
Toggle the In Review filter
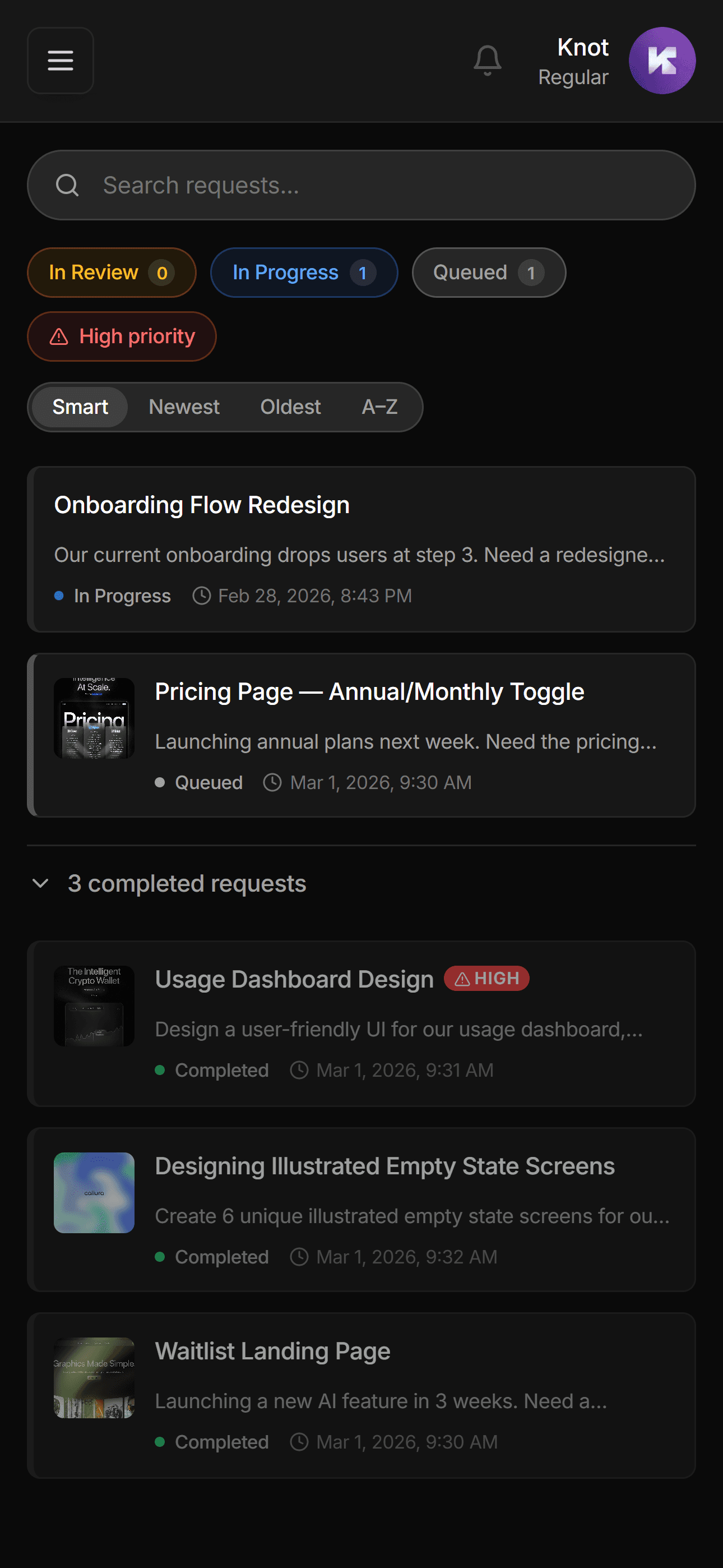point(112,273)
